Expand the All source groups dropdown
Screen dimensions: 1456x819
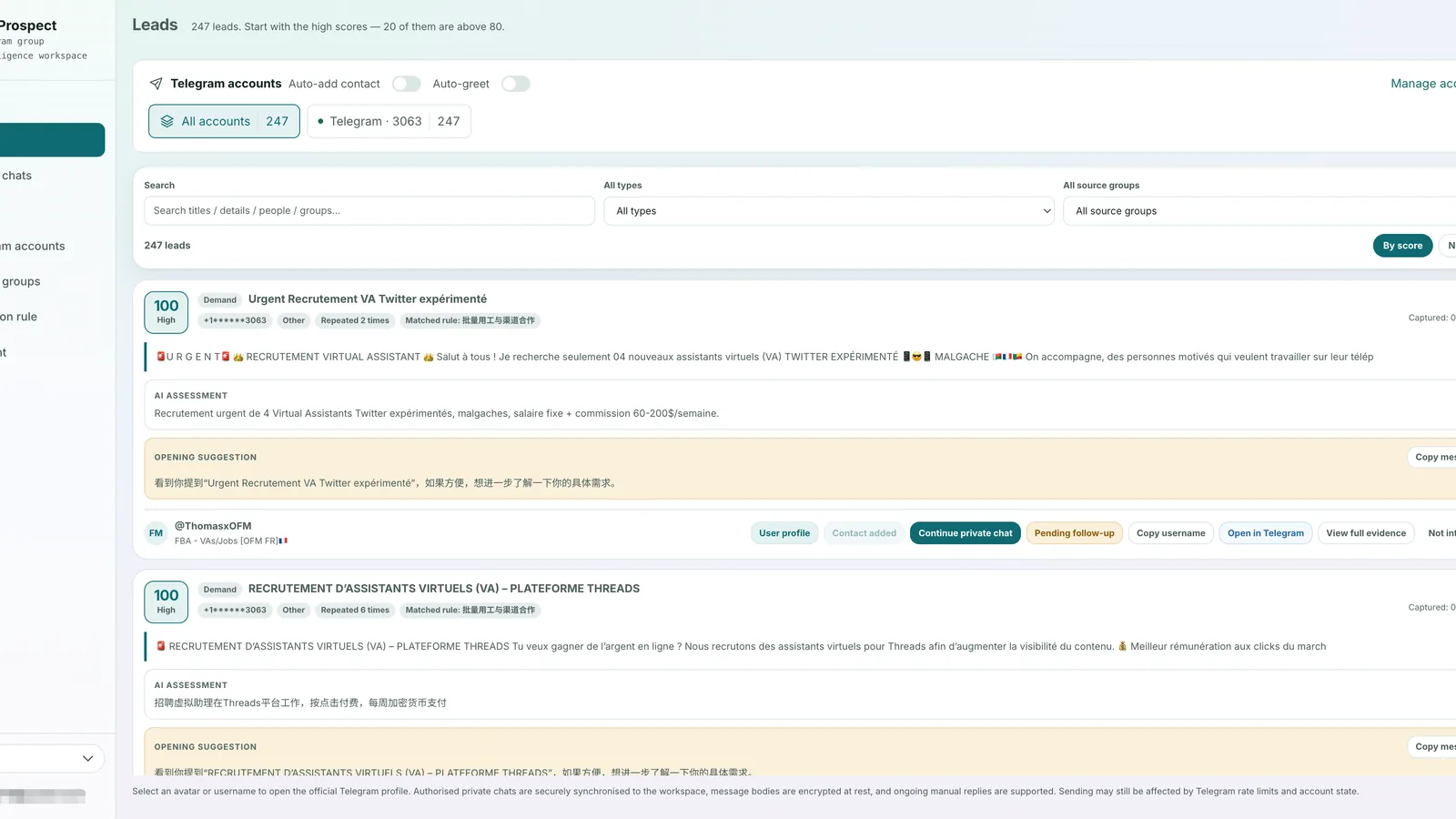(x=1259, y=211)
